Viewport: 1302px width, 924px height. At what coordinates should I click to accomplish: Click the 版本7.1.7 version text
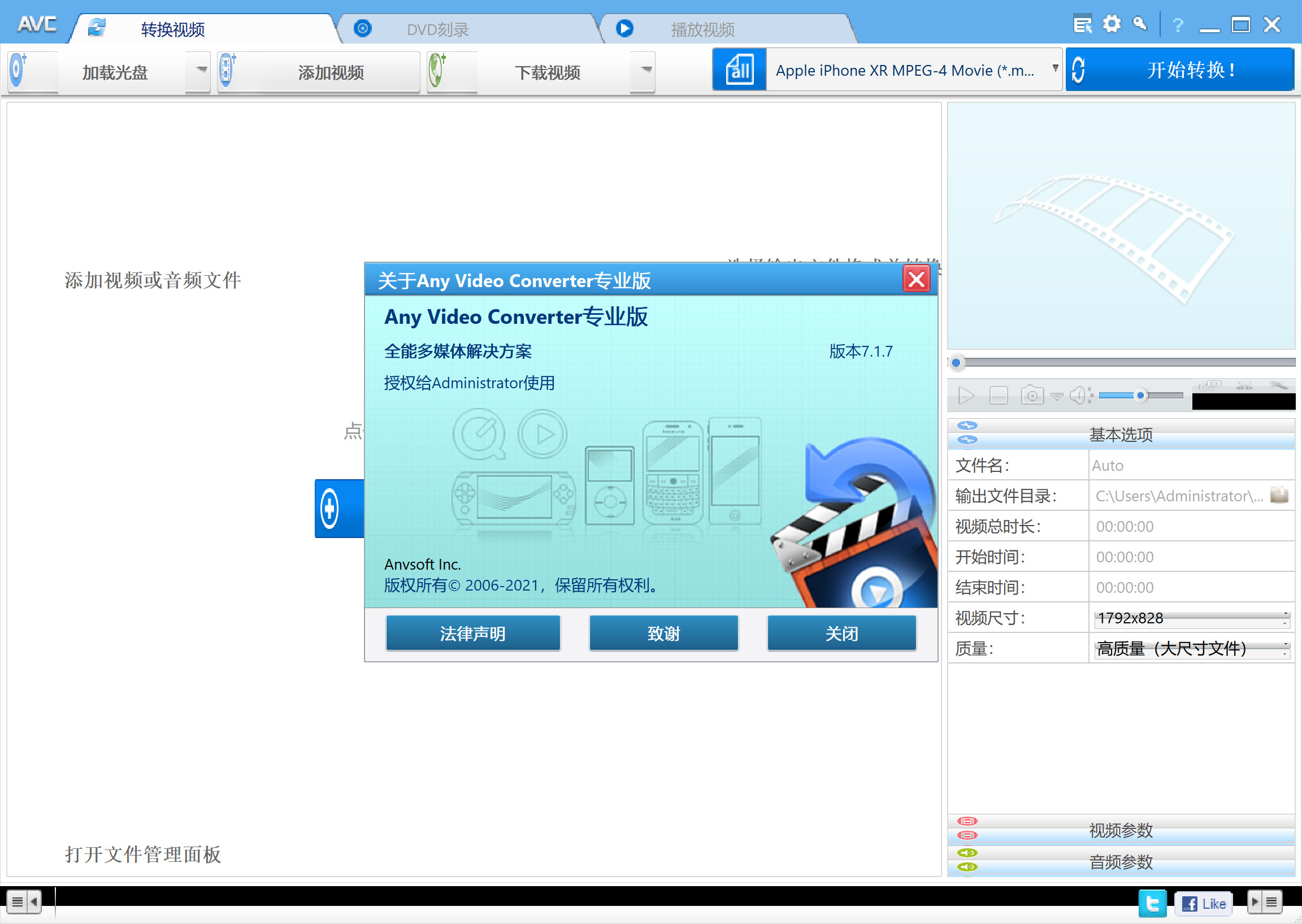[861, 351]
